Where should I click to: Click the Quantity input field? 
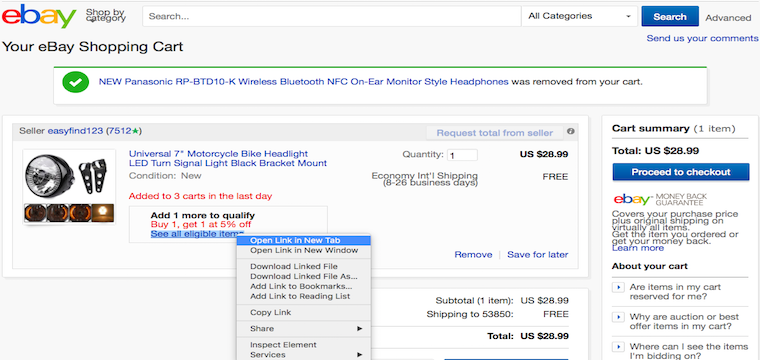[462, 156]
